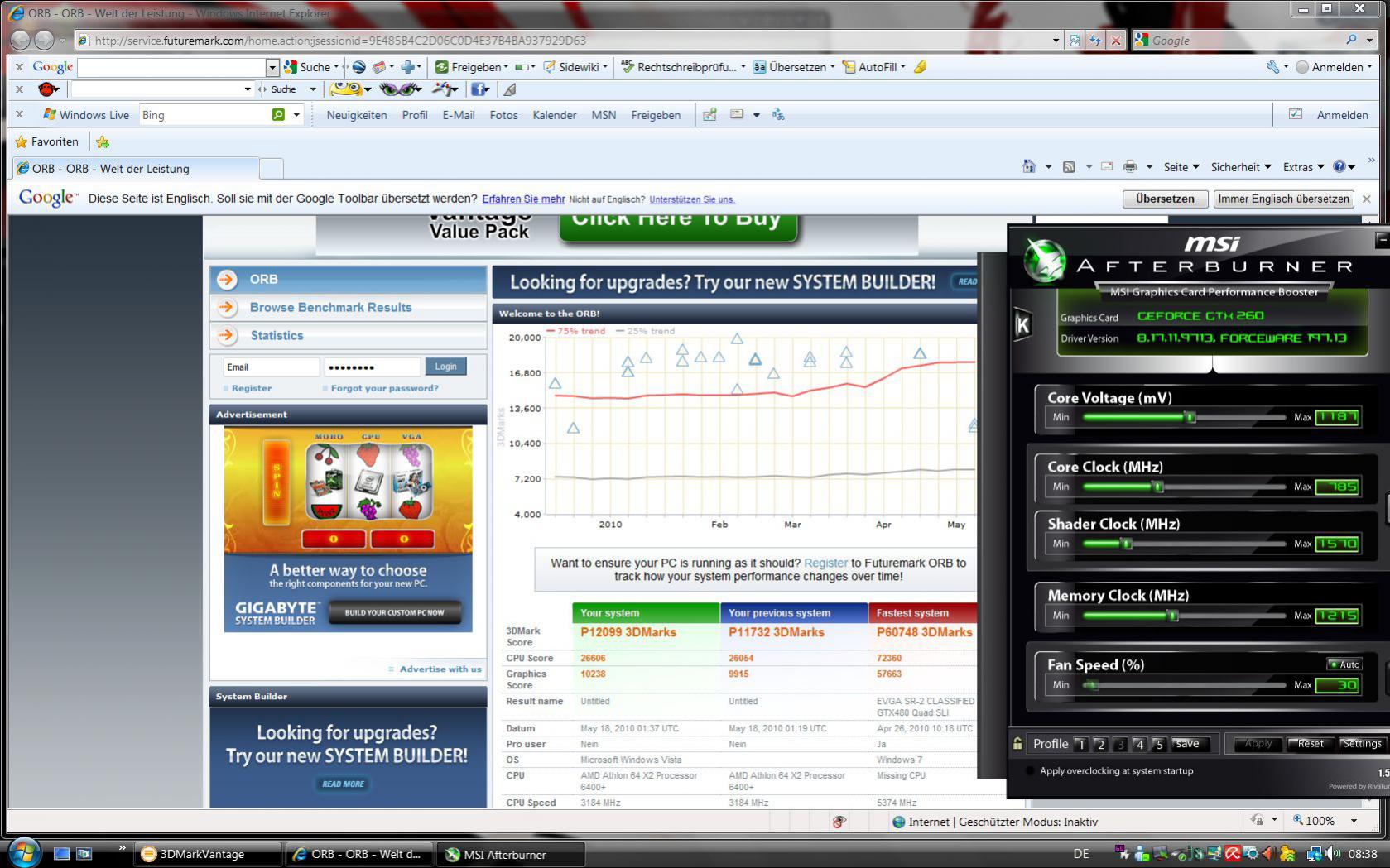Viewport: 1390px width, 868px height.
Task: Click the Forgot your password link
Action: tap(385, 388)
